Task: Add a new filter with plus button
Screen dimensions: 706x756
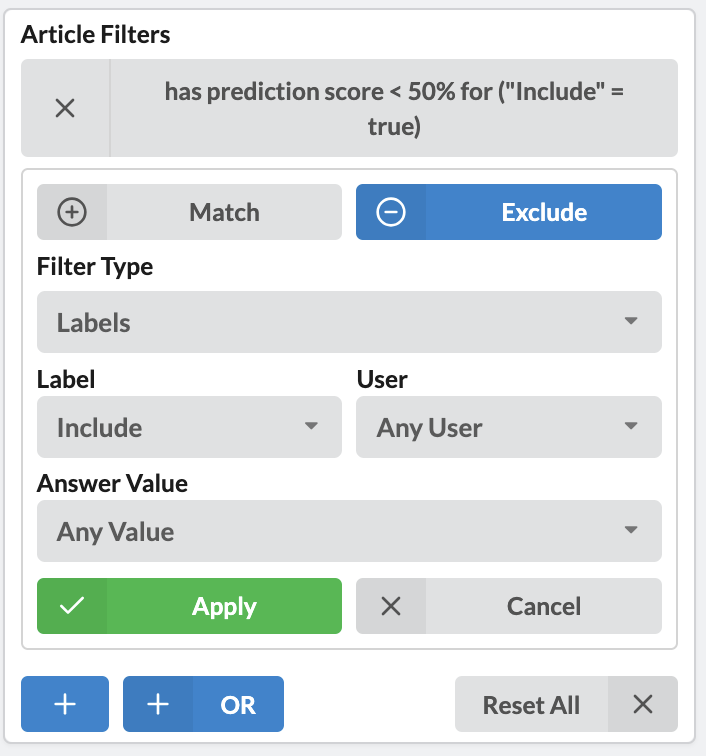Action: [x=65, y=704]
